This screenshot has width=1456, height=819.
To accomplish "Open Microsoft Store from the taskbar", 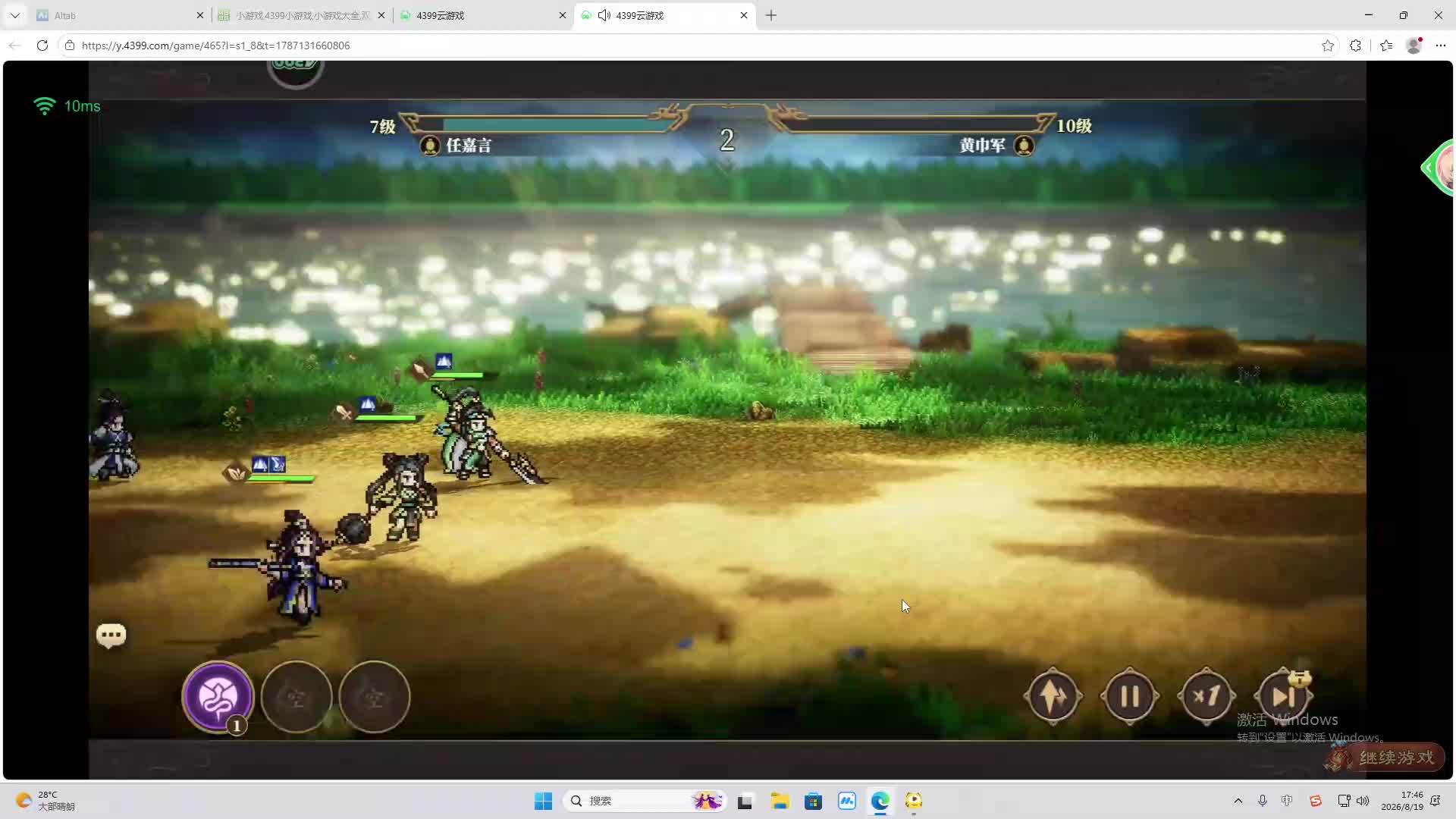I will tap(813, 801).
